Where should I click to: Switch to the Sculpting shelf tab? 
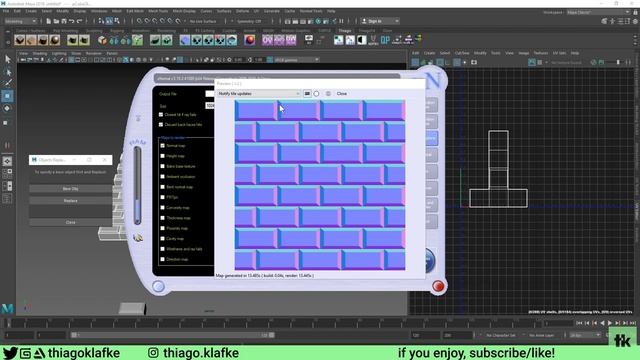pos(94,31)
